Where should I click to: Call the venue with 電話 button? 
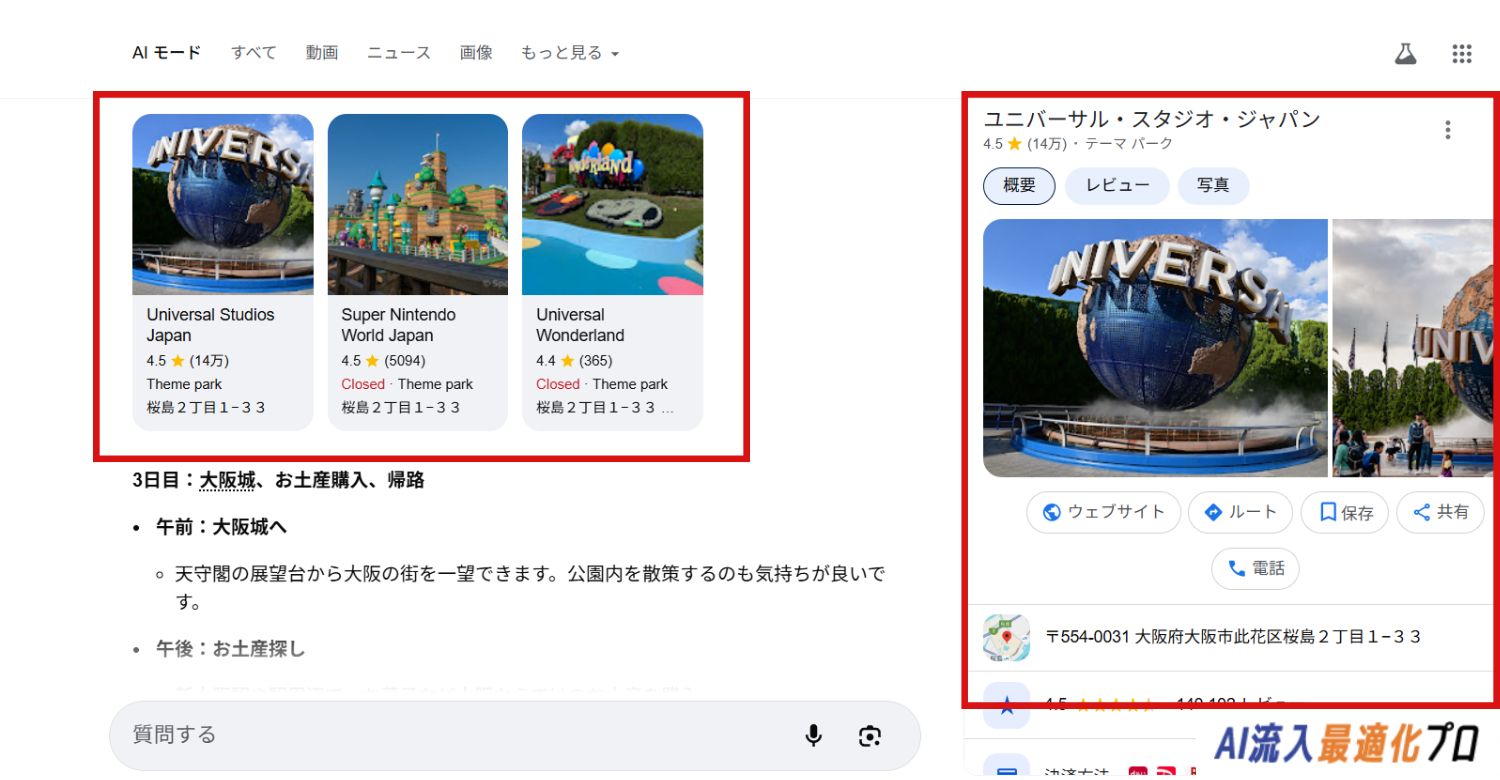(x=1255, y=568)
